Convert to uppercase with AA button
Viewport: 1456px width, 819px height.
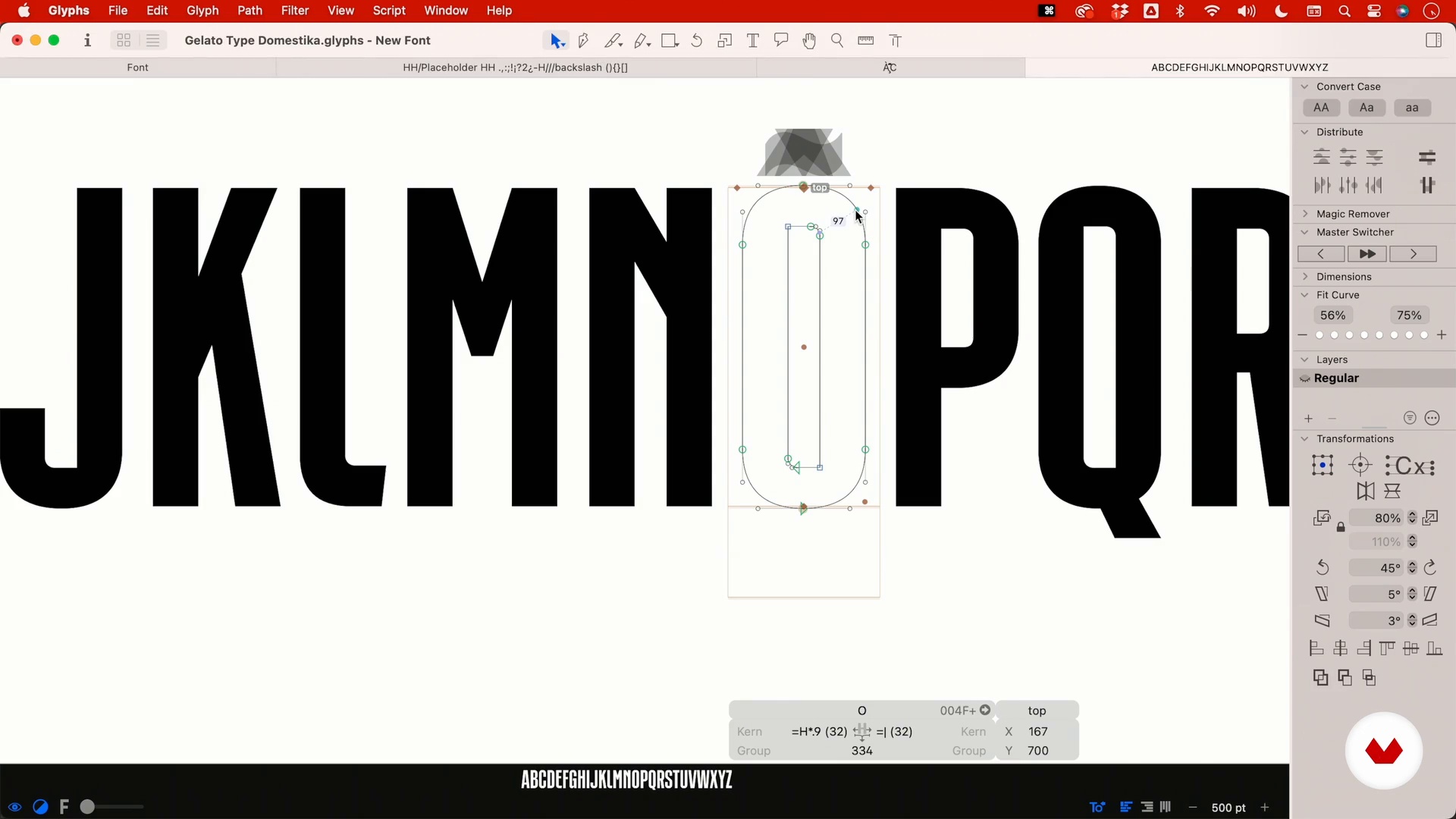click(1321, 108)
